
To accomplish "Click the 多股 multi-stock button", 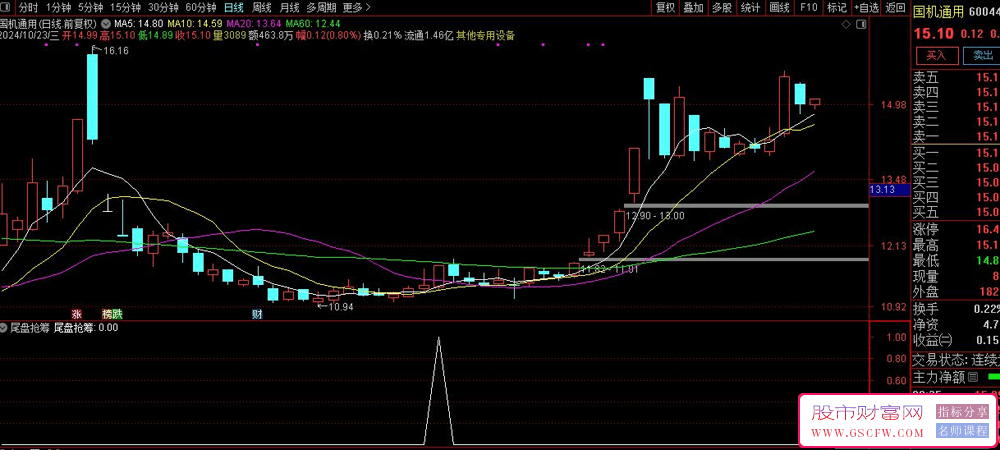I will pos(723,8).
